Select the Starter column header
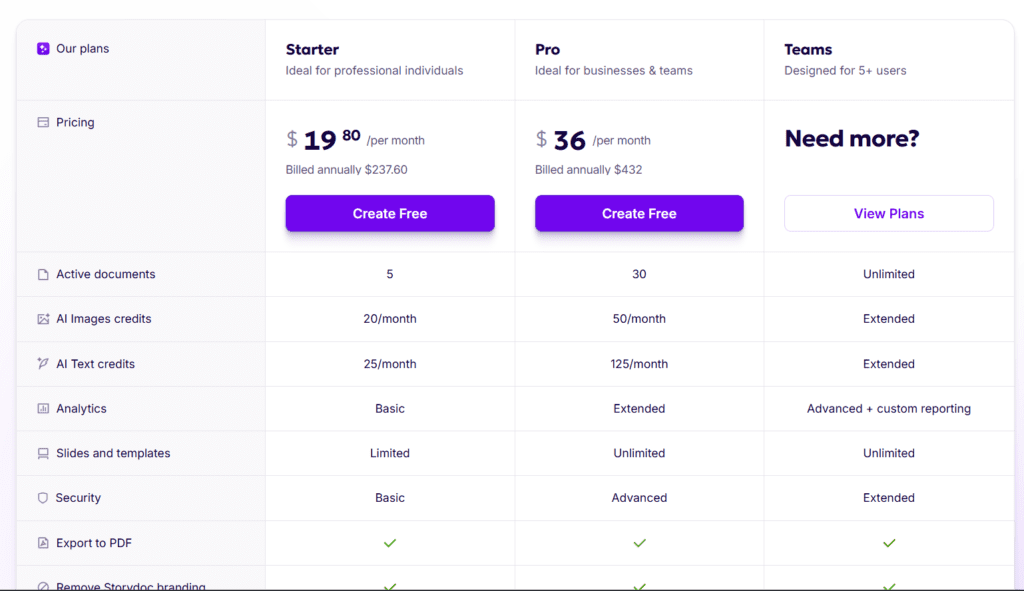This screenshot has width=1024, height=591. 312,49
